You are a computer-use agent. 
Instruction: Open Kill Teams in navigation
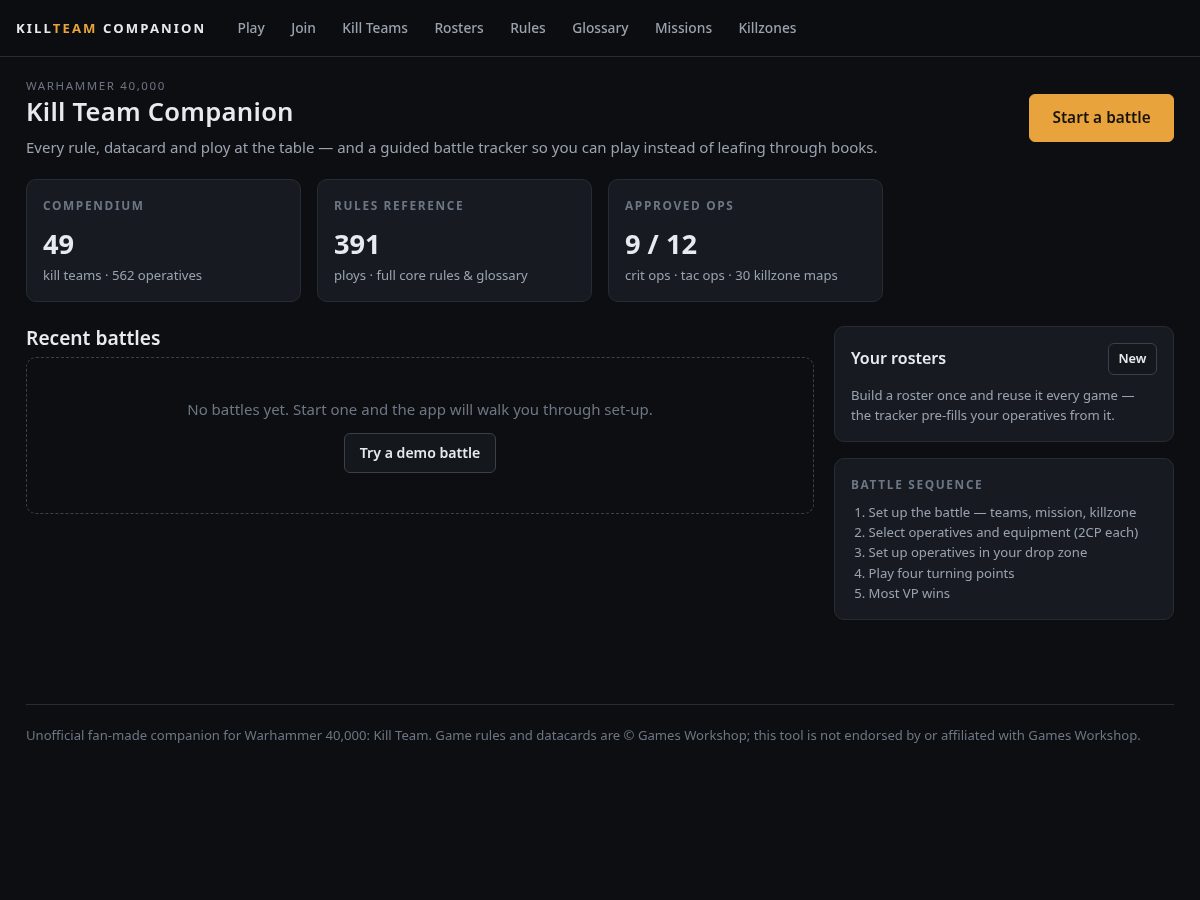click(375, 28)
